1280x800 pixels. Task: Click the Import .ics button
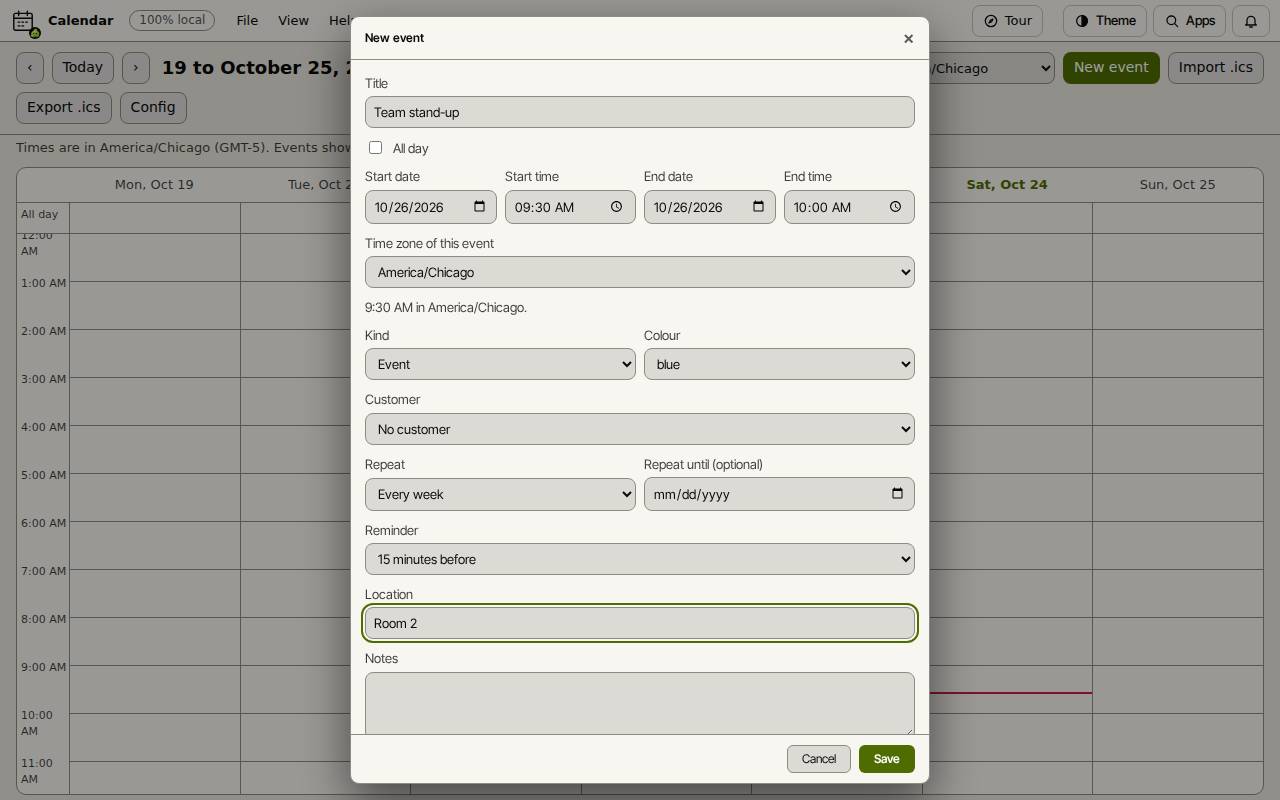pyautogui.click(x=1215, y=68)
